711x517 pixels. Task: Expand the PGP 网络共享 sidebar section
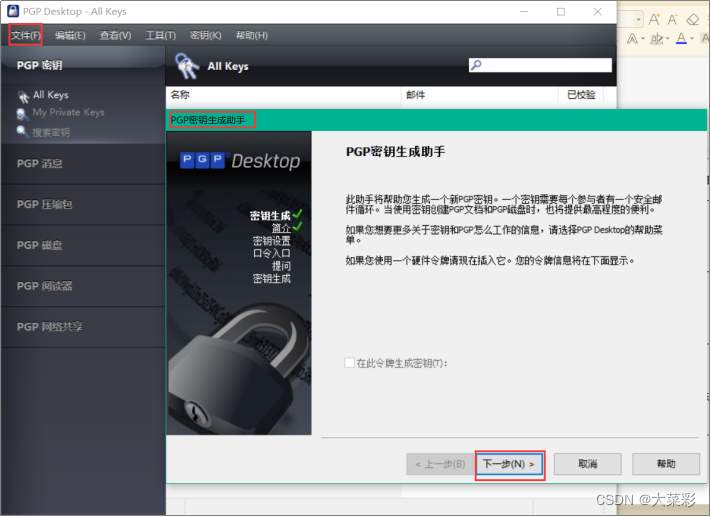pyautogui.click(x=83, y=327)
